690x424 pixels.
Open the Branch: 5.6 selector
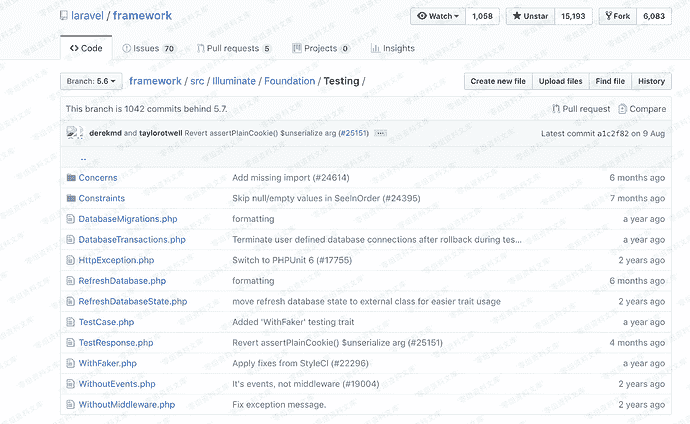(x=92, y=81)
